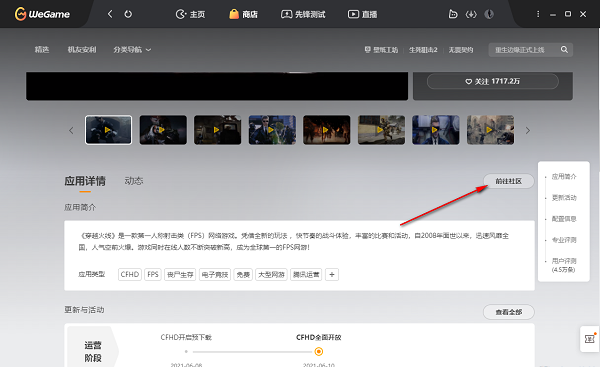This screenshot has width=600, height=367.
Task: Open the coupon icon at right edge
Action: [x=589, y=339]
